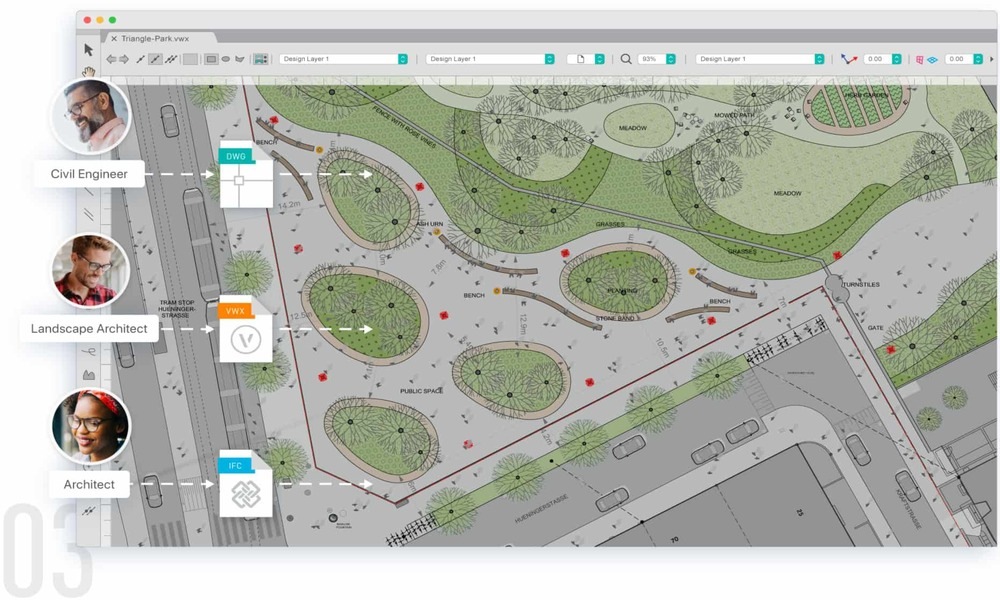This screenshot has width=1000, height=600.
Task: Open the teal view-options icon with stepper
Action: coord(260,59)
